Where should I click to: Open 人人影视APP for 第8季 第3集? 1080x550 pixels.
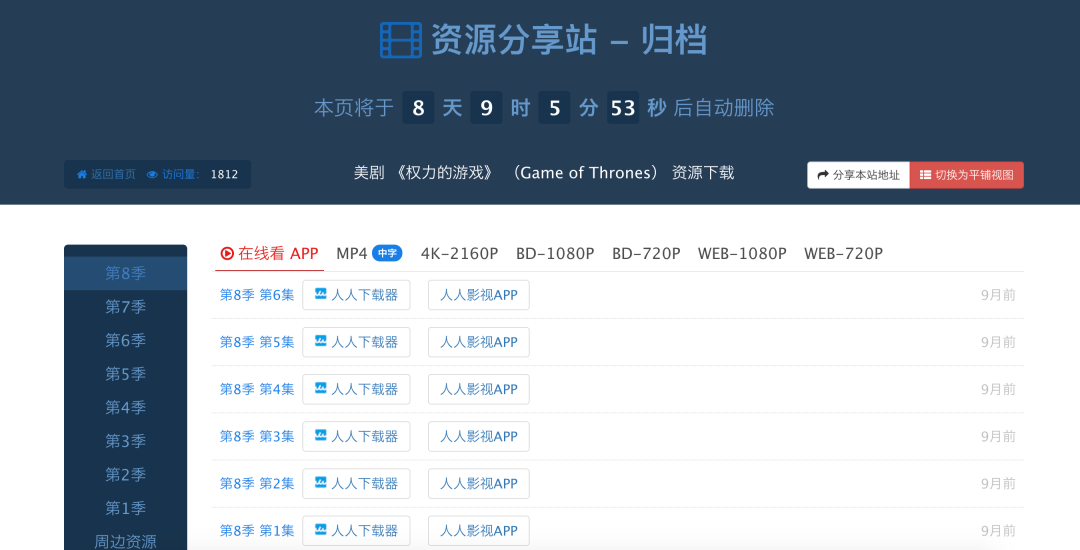coord(479,436)
